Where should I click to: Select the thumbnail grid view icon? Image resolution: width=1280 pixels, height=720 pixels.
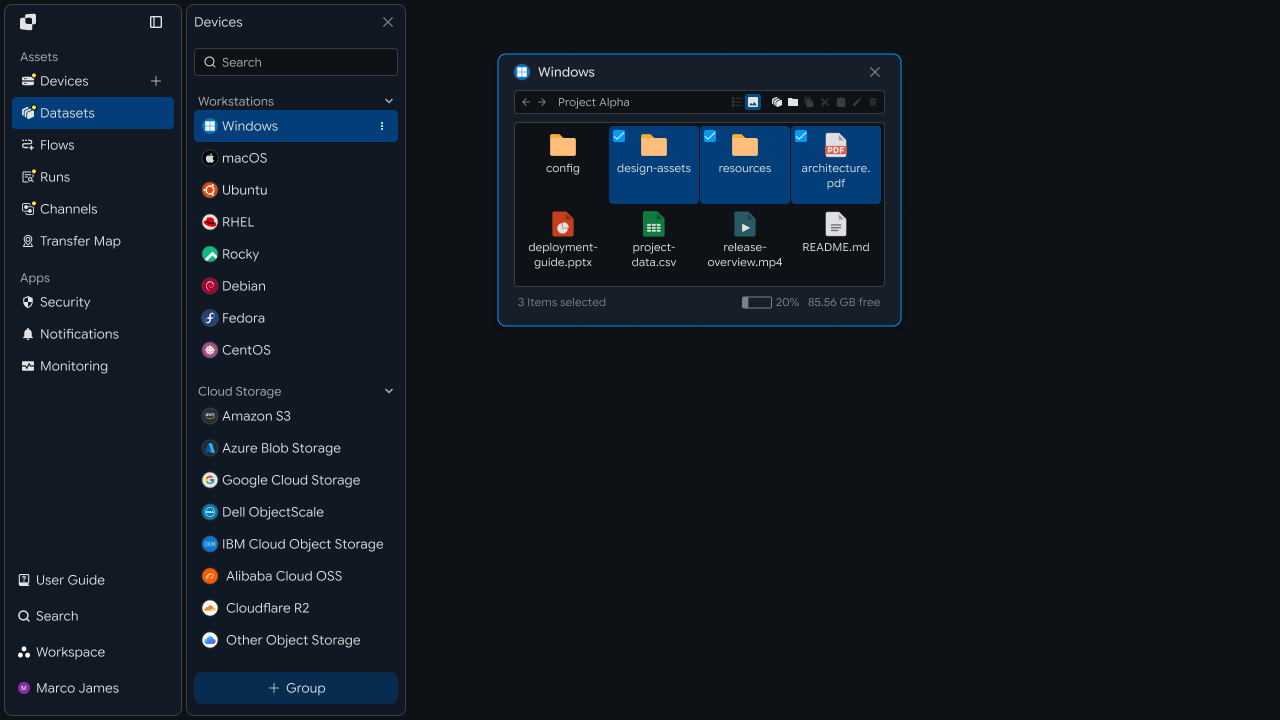[x=753, y=102]
